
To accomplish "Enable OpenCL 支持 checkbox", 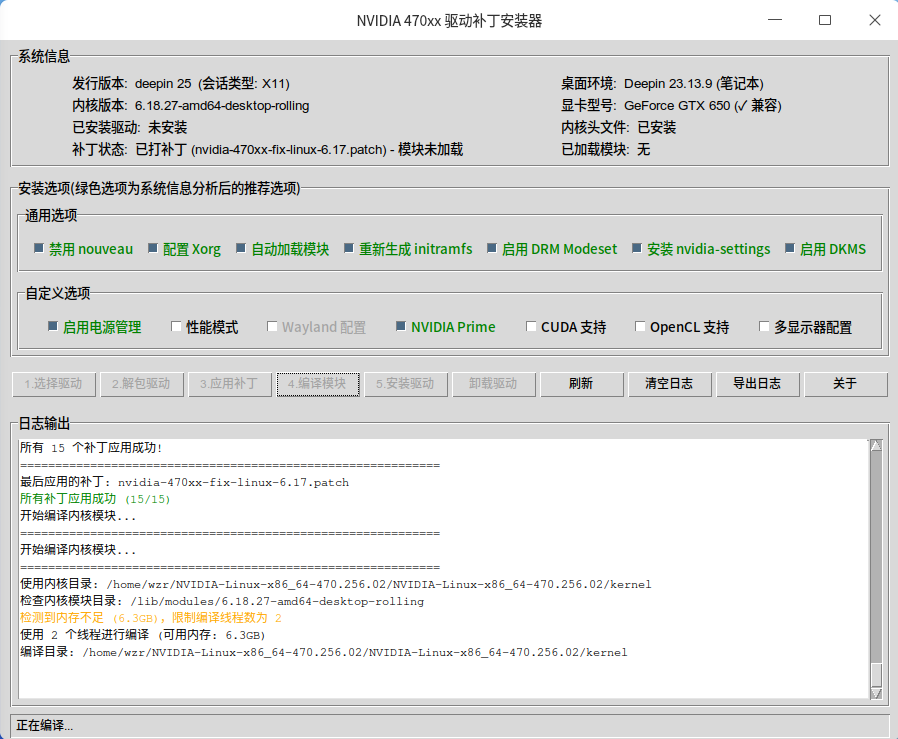I will [x=640, y=327].
